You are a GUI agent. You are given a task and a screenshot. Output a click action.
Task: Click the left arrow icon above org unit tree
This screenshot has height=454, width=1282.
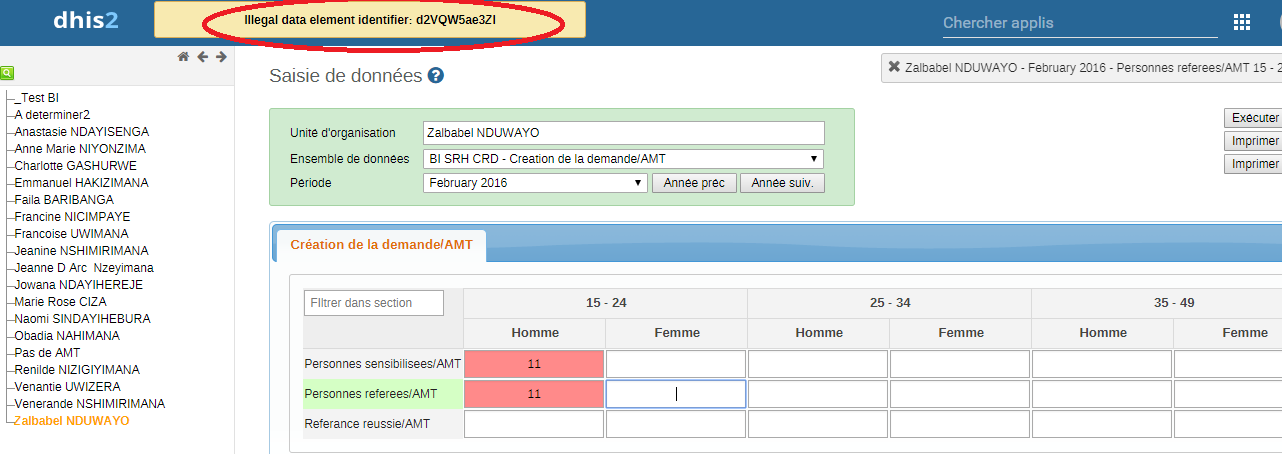[203, 57]
